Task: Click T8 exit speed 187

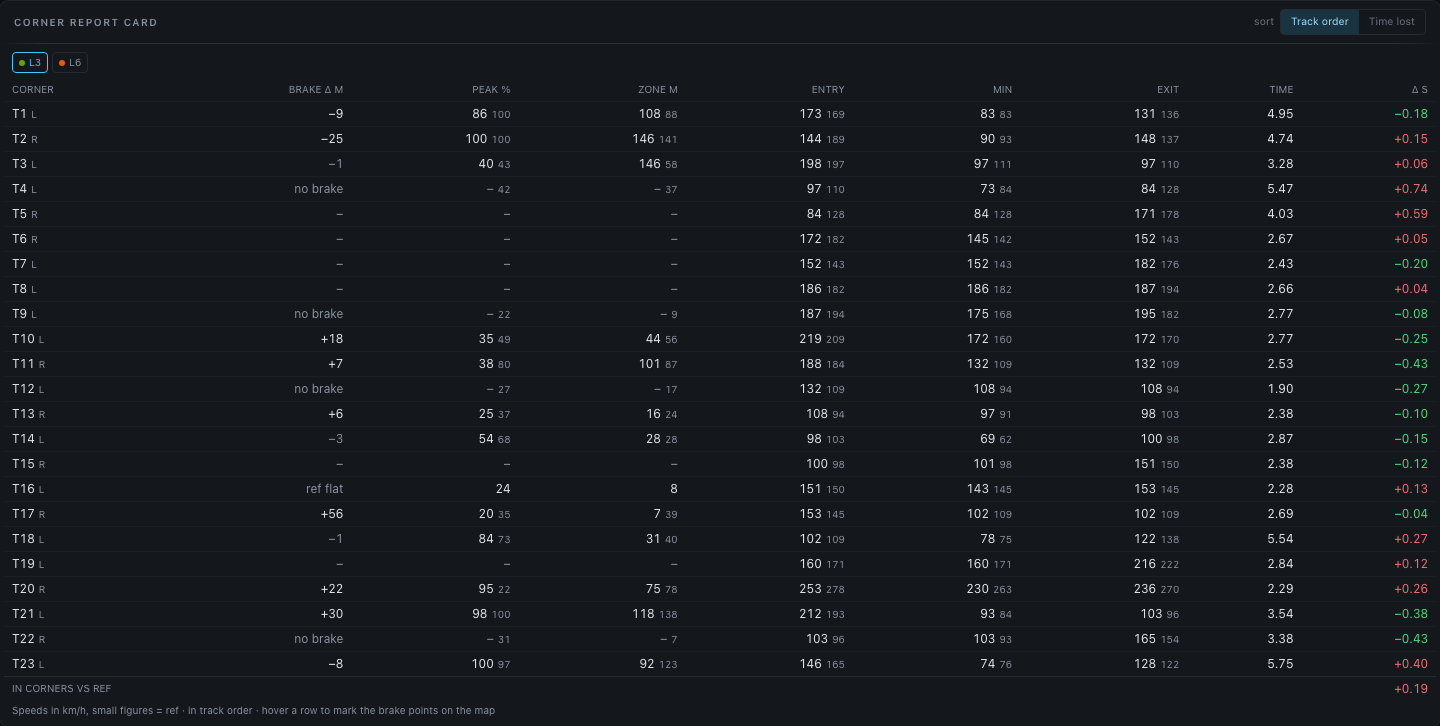Action: click(1145, 289)
